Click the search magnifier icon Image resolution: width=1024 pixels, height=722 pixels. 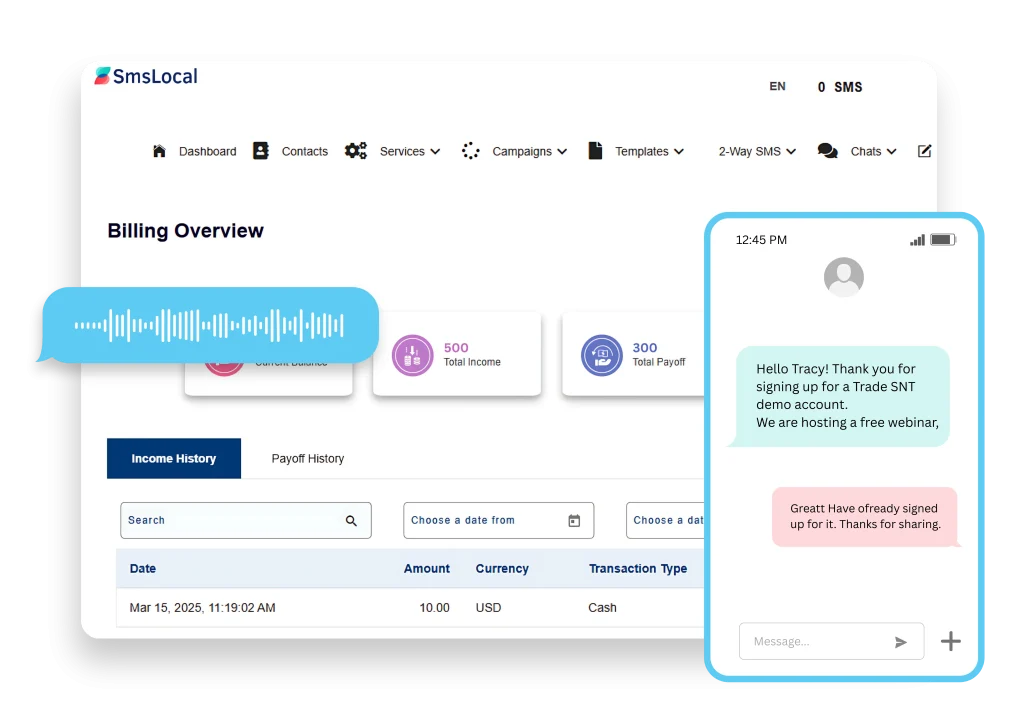click(x=351, y=521)
